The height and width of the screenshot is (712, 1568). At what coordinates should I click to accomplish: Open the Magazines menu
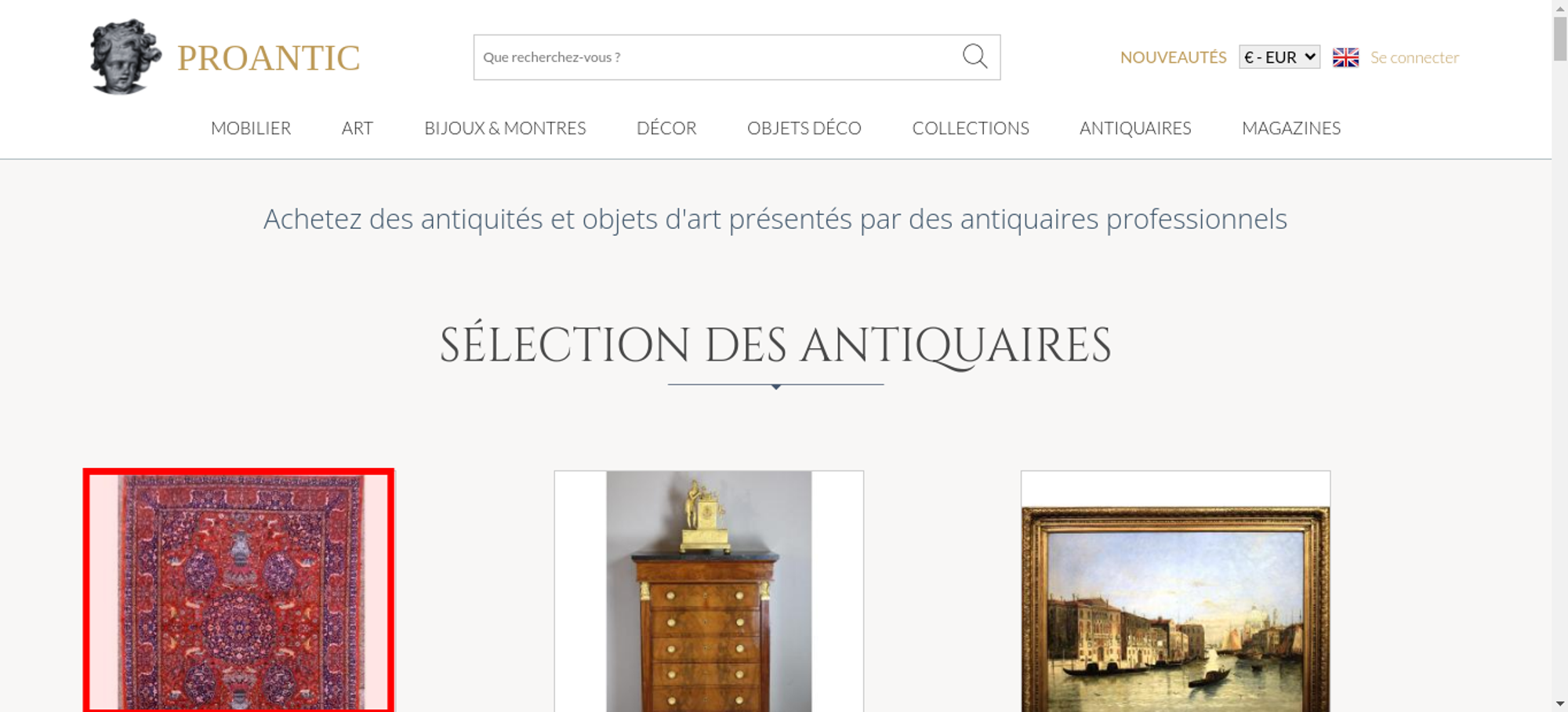click(1291, 128)
